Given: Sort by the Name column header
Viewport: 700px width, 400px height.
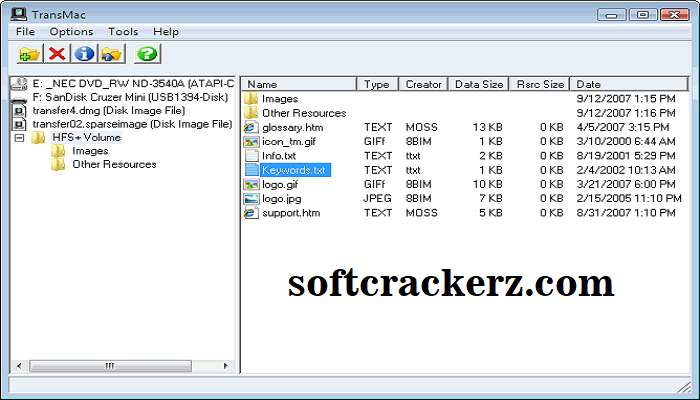Looking at the screenshot, I should [299, 84].
